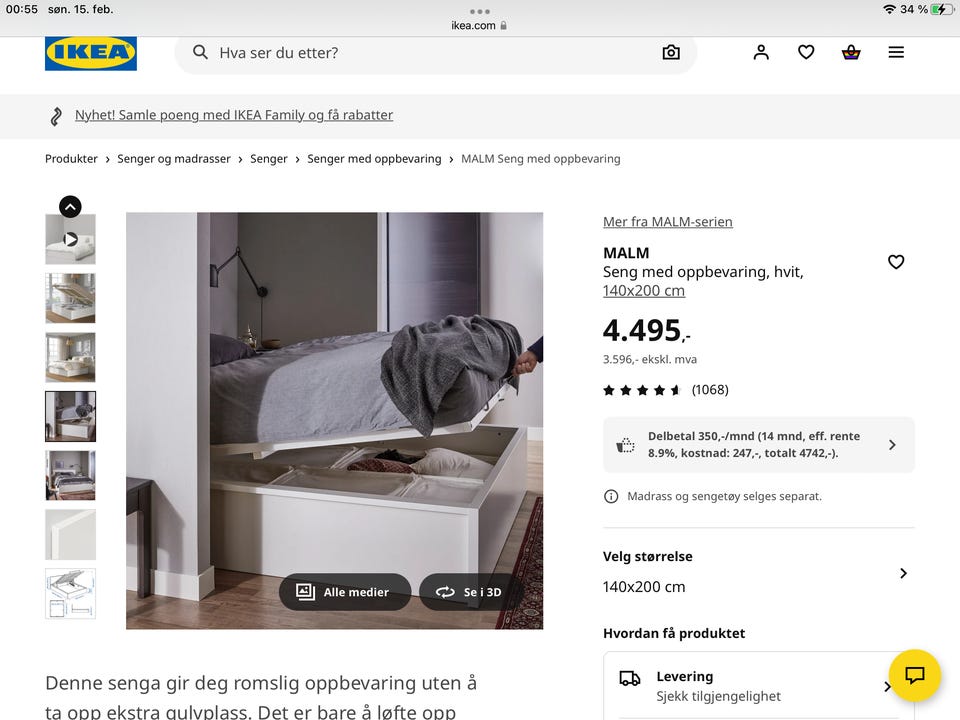Select the white surface close-up thumbnail
960x720 pixels.
[70, 534]
